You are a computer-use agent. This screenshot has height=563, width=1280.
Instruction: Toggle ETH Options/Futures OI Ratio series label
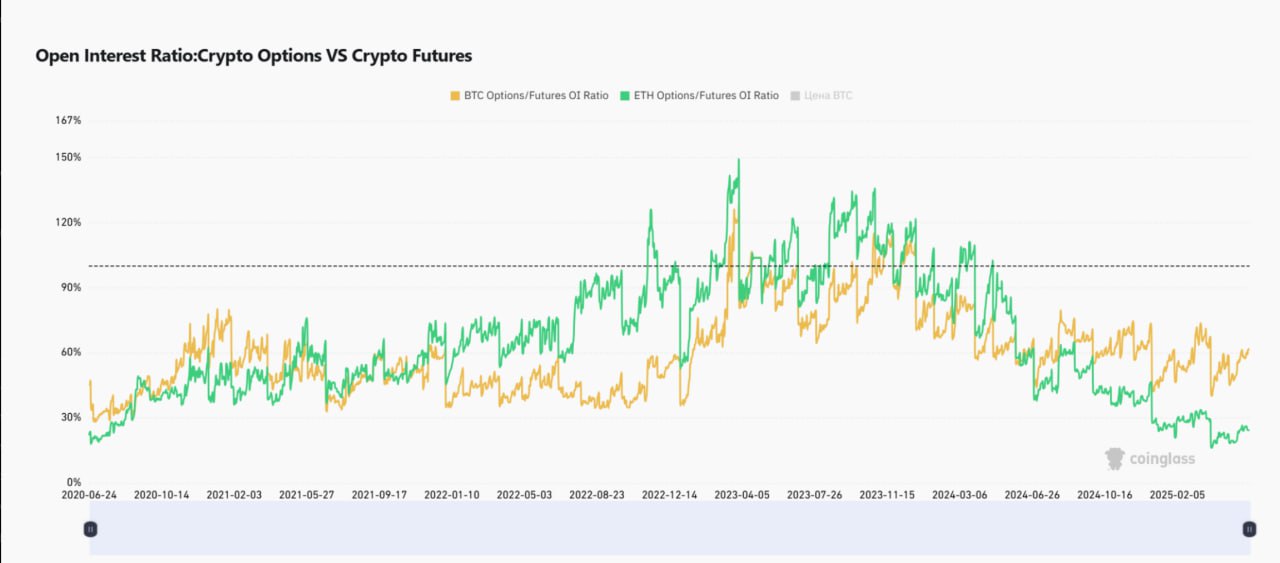tap(706, 96)
